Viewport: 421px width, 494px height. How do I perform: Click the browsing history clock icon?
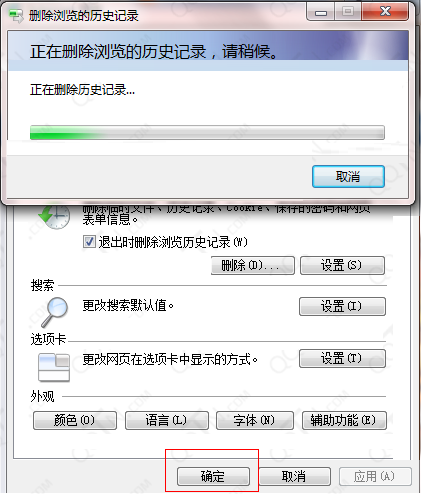(x=54, y=216)
